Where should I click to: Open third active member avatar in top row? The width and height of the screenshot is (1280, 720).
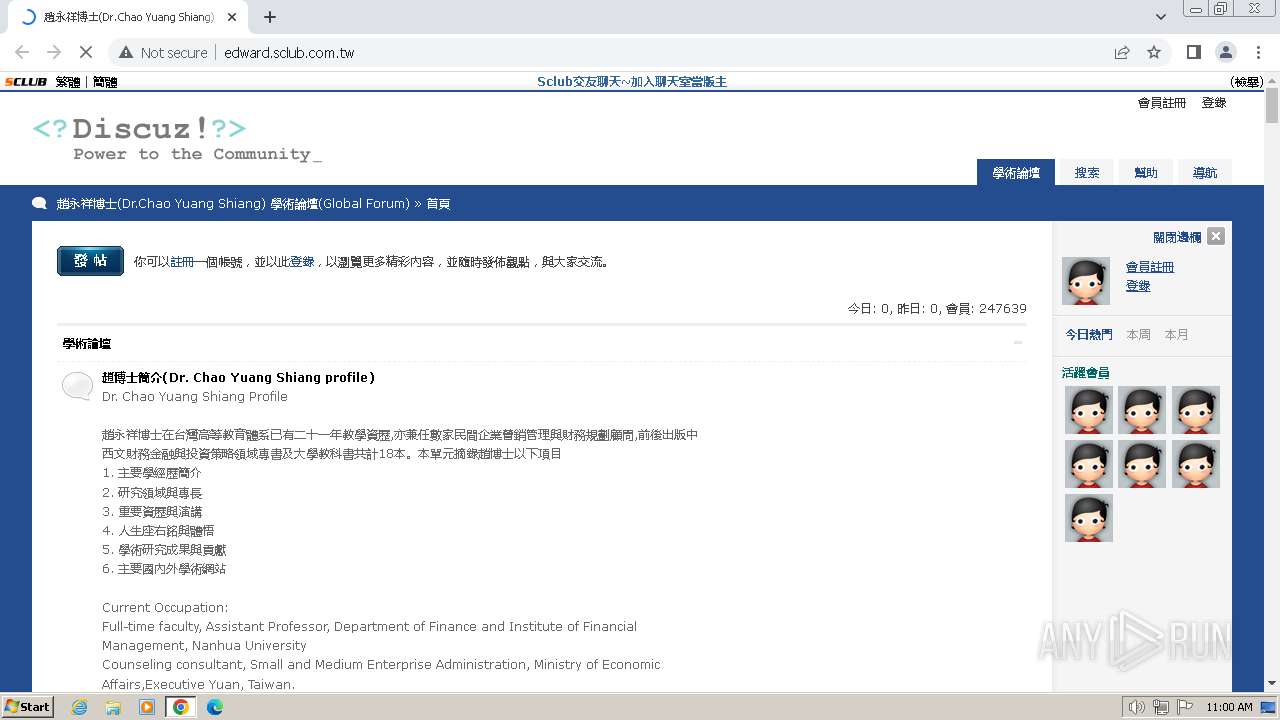(1196, 410)
